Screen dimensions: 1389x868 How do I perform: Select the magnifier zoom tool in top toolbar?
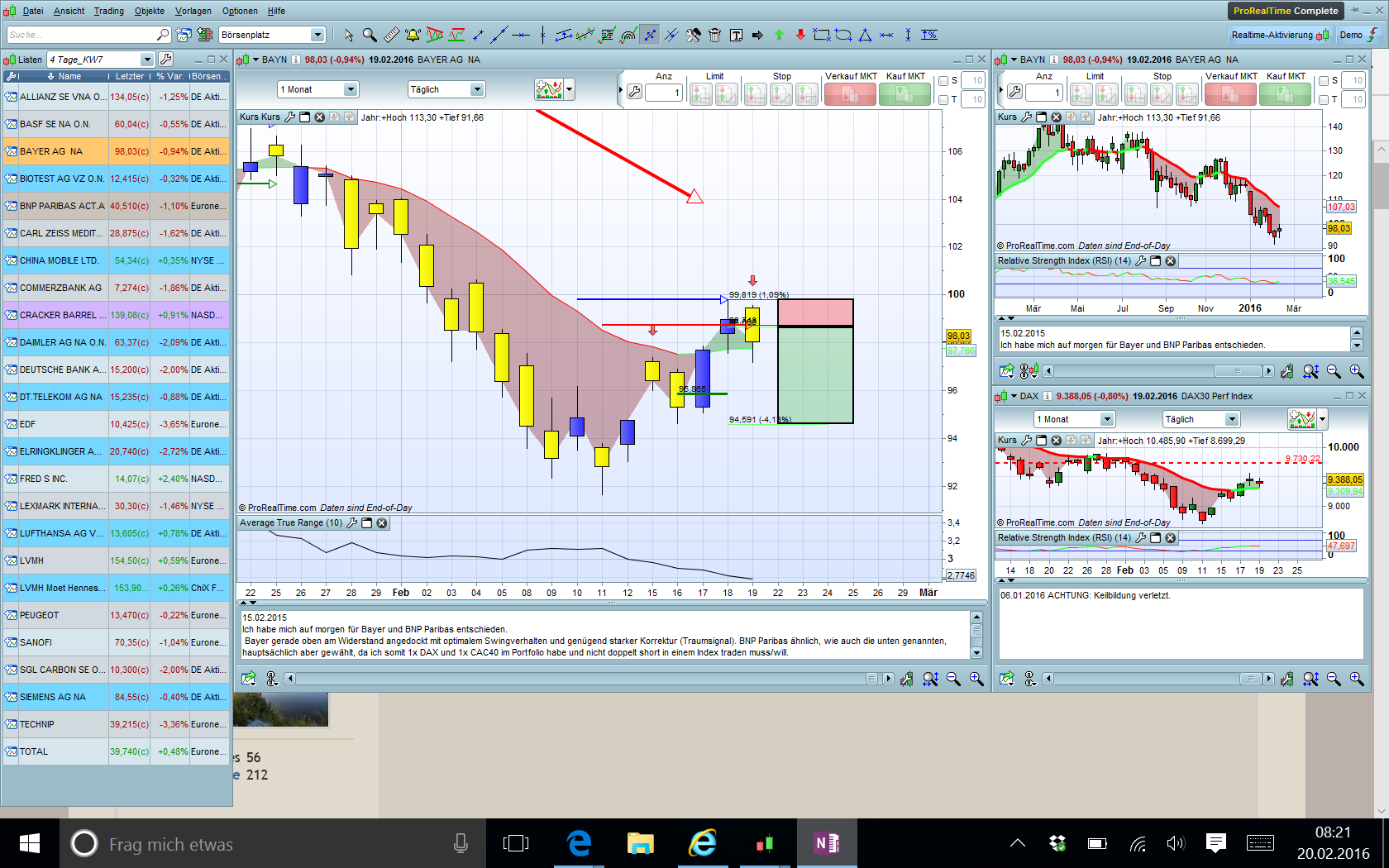point(370,35)
